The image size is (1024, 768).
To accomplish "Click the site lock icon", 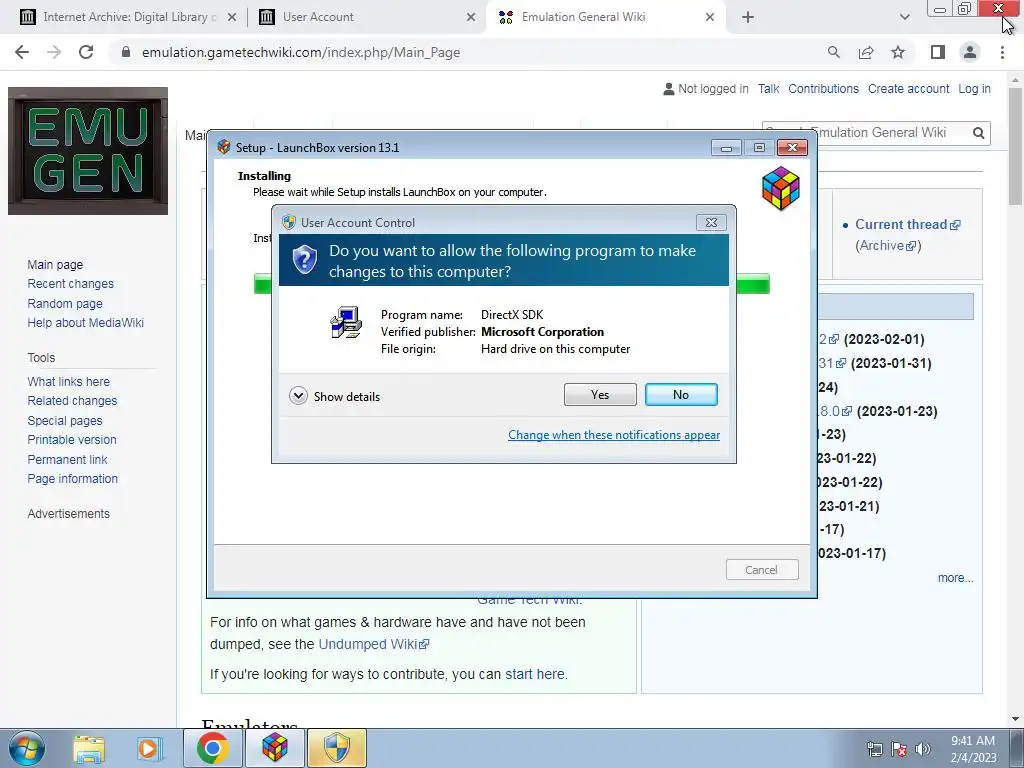I will pos(126,52).
